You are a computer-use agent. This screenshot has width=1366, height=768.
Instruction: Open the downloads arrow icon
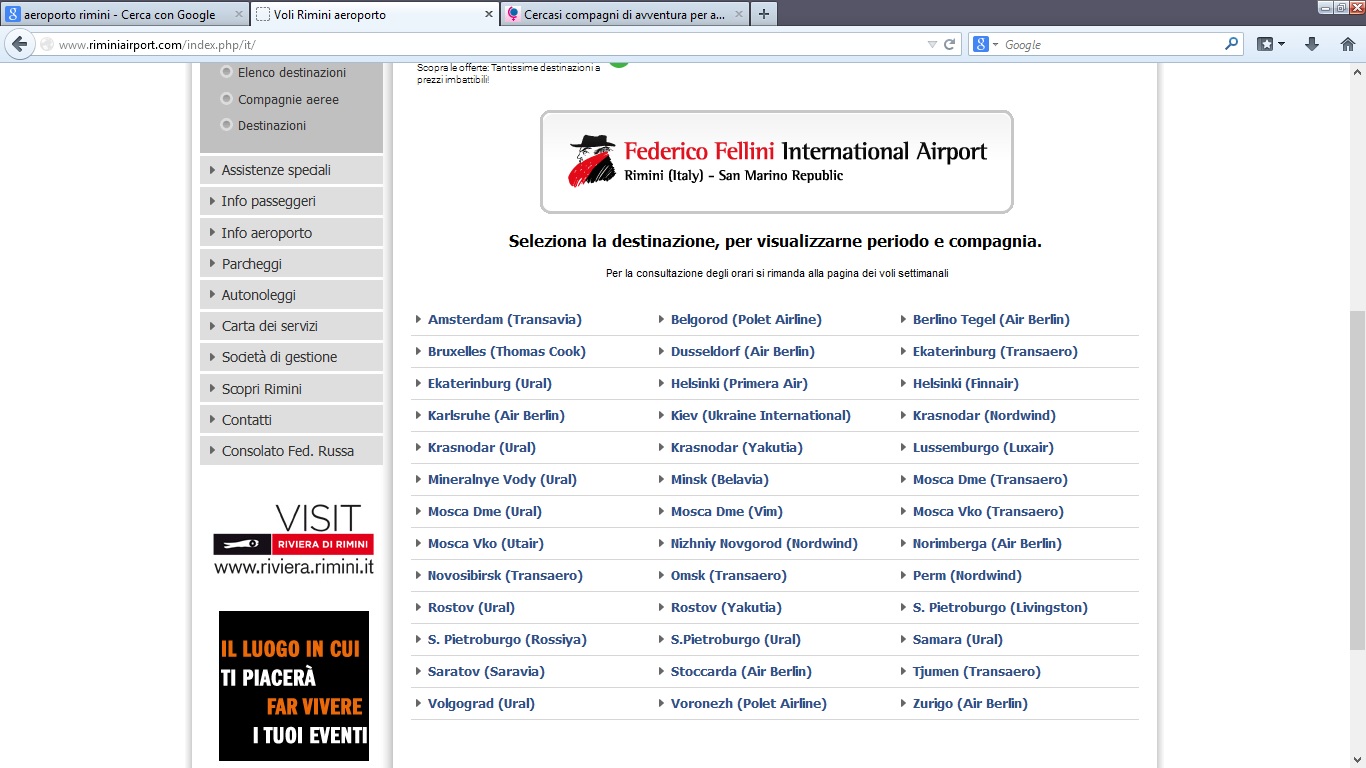click(1312, 45)
